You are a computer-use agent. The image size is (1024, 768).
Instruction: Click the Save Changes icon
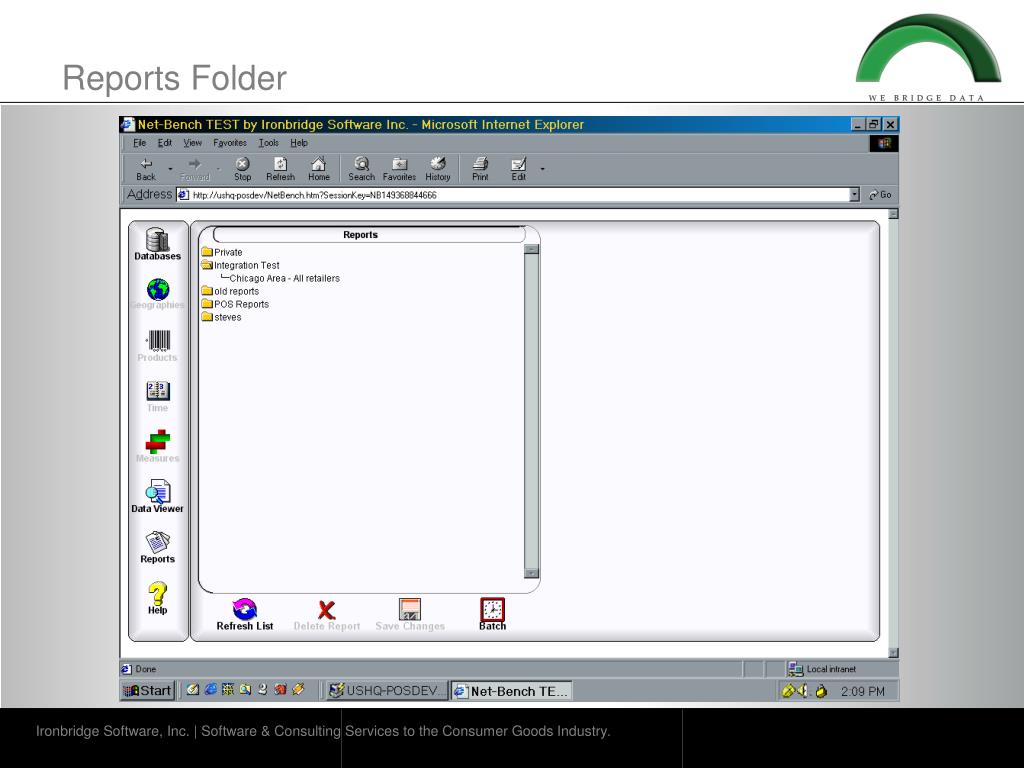409,609
